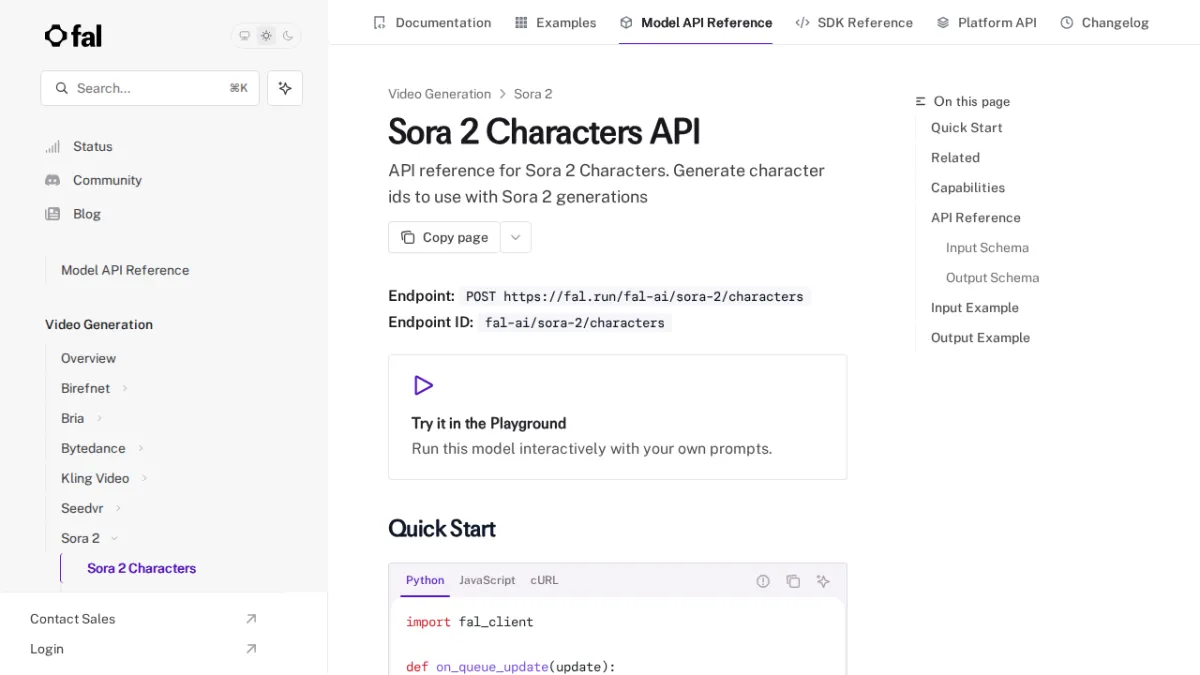1200x675 pixels.
Task: Click Video Generation breadcrumb
Action: point(439,94)
